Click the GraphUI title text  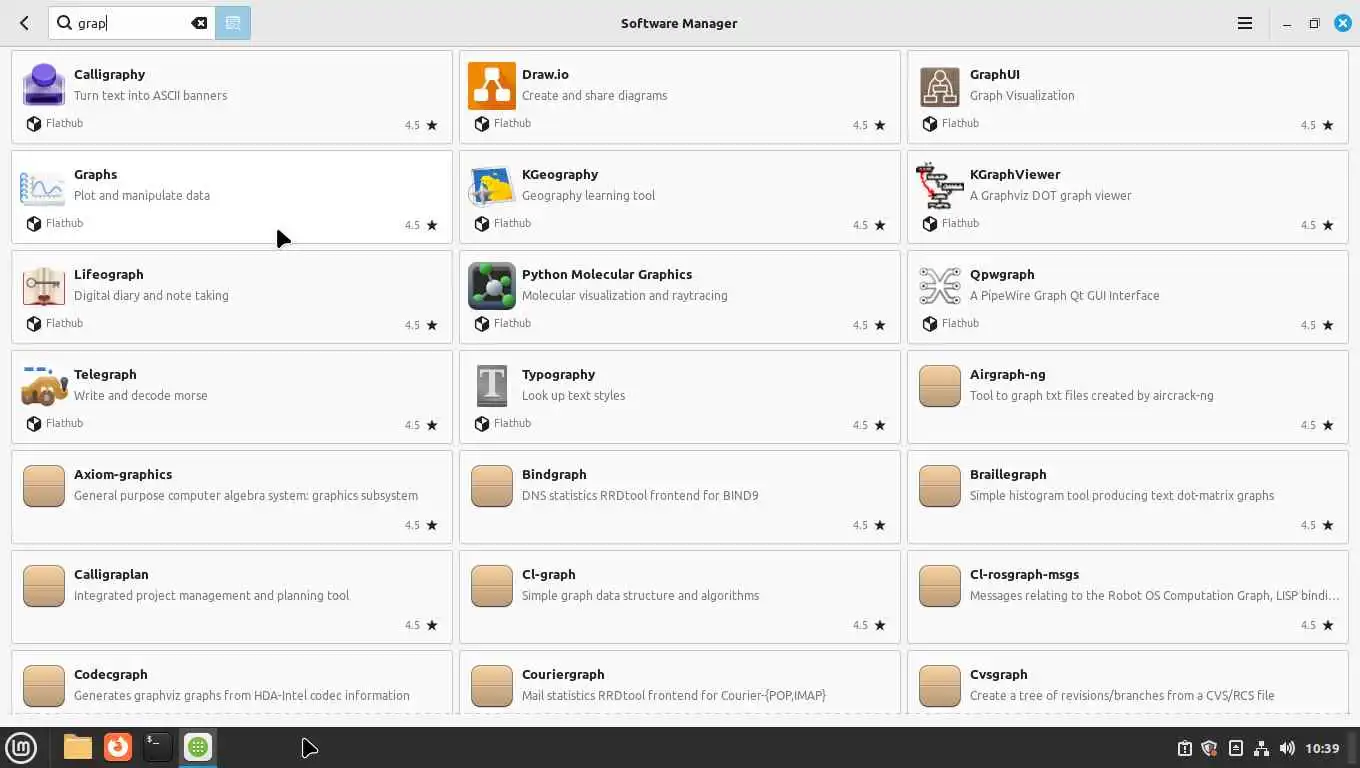(x=995, y=75)
